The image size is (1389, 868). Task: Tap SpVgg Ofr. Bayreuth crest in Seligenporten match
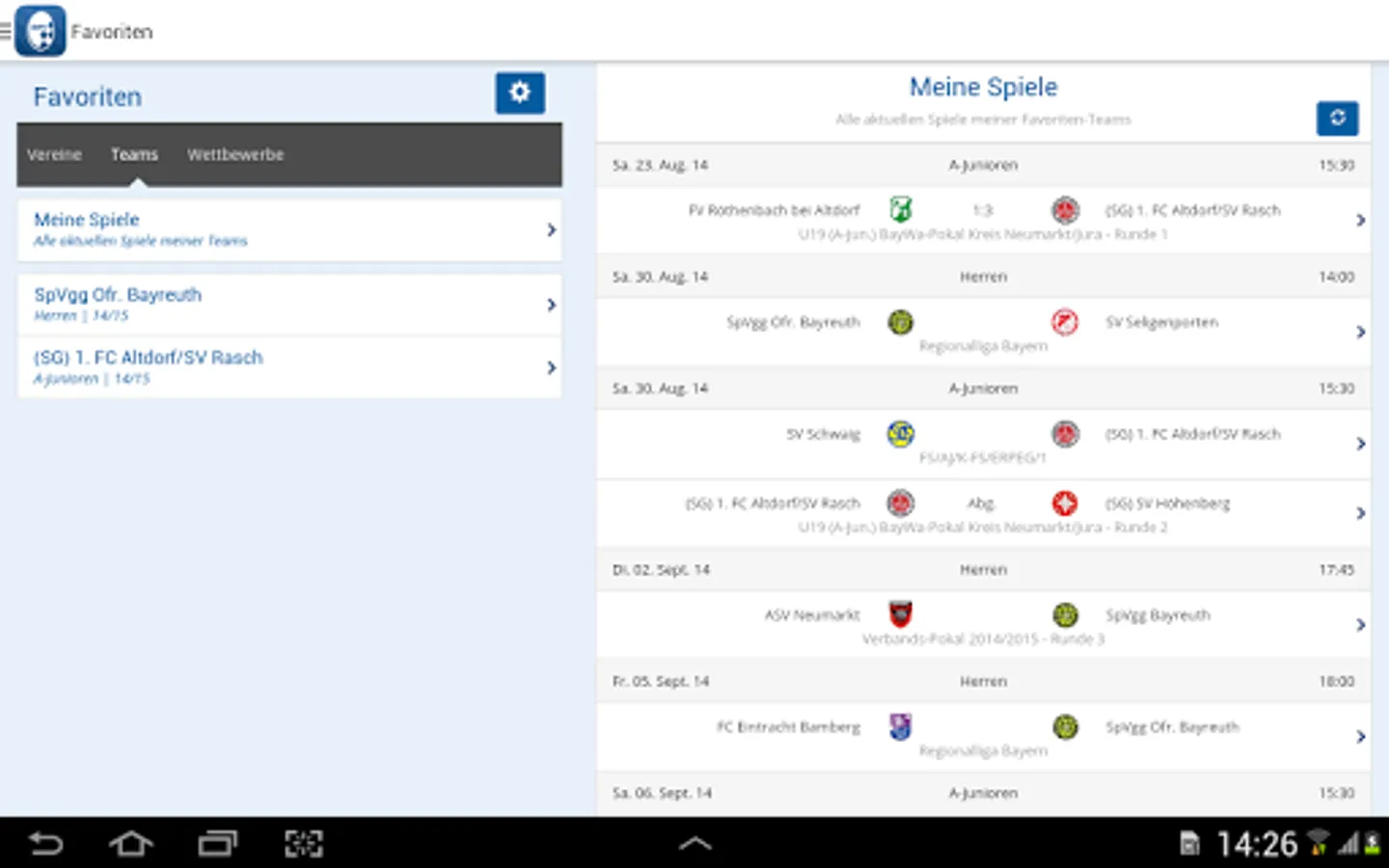tap(900, 322)
